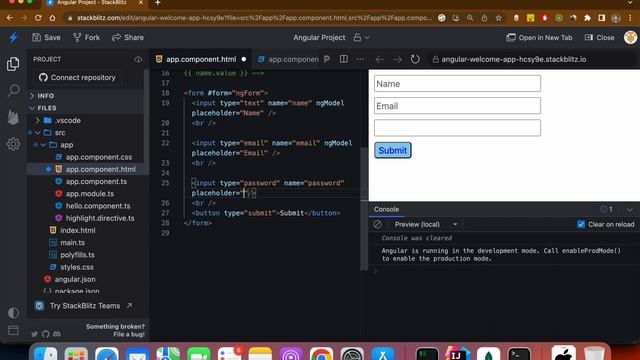Close the preview panel using Close
Image resolution: width=640 pixels, height=360 pixels.
coord(599,38)
